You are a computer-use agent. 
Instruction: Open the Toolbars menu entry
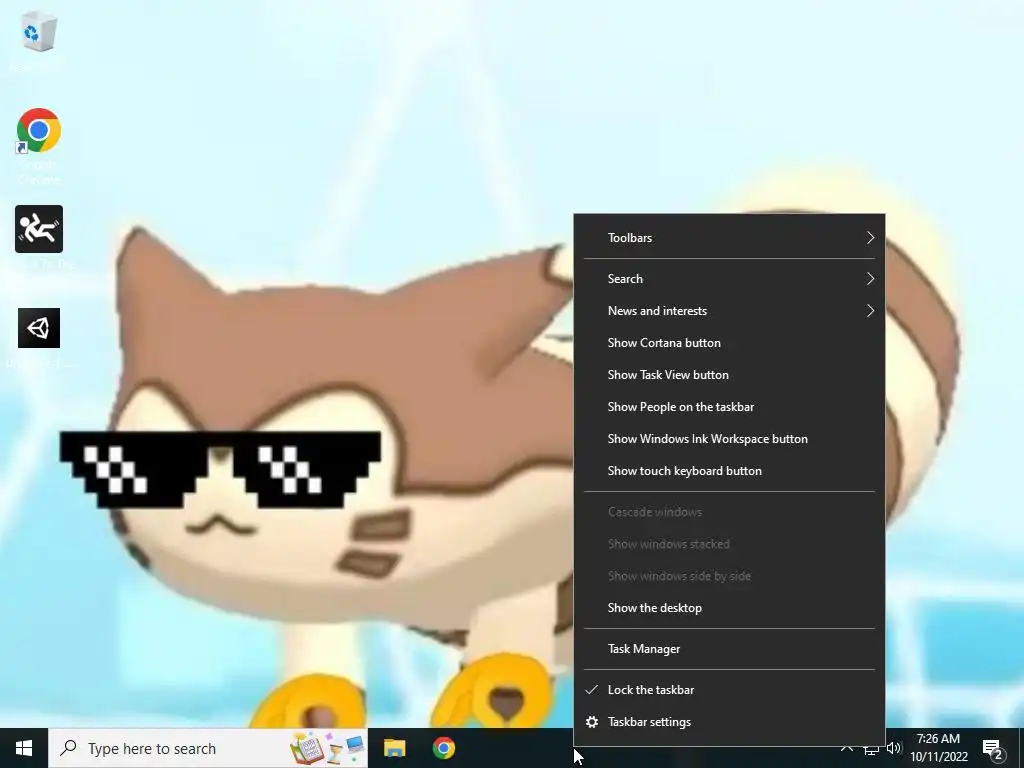(x=729, y=238)
